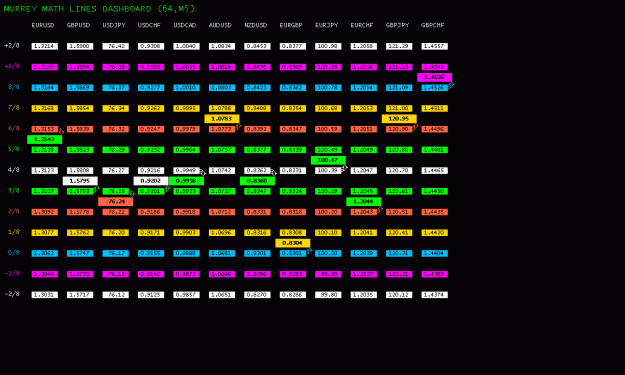Click the bold green USDCAD price 0.9936

tap(187, 181)
